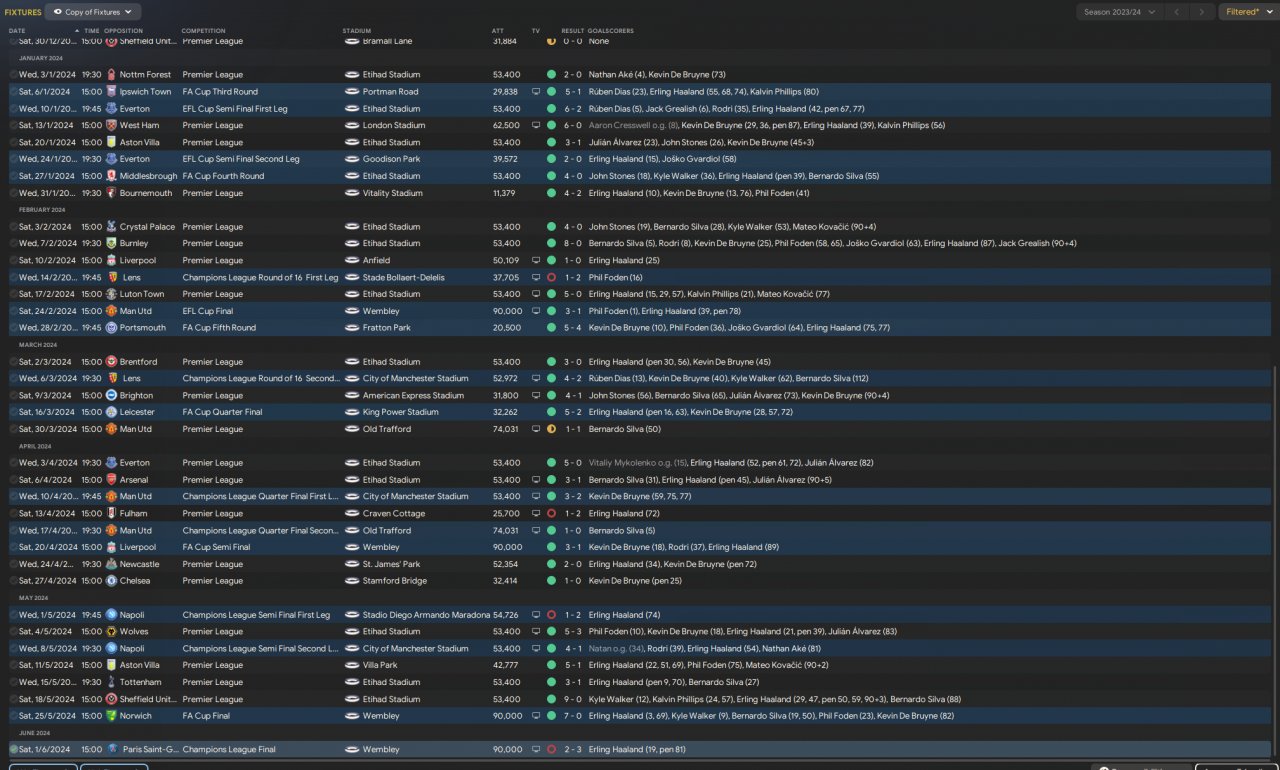Click the TV column header
This screenshot has height=770, width=1280.
point(536,31)
